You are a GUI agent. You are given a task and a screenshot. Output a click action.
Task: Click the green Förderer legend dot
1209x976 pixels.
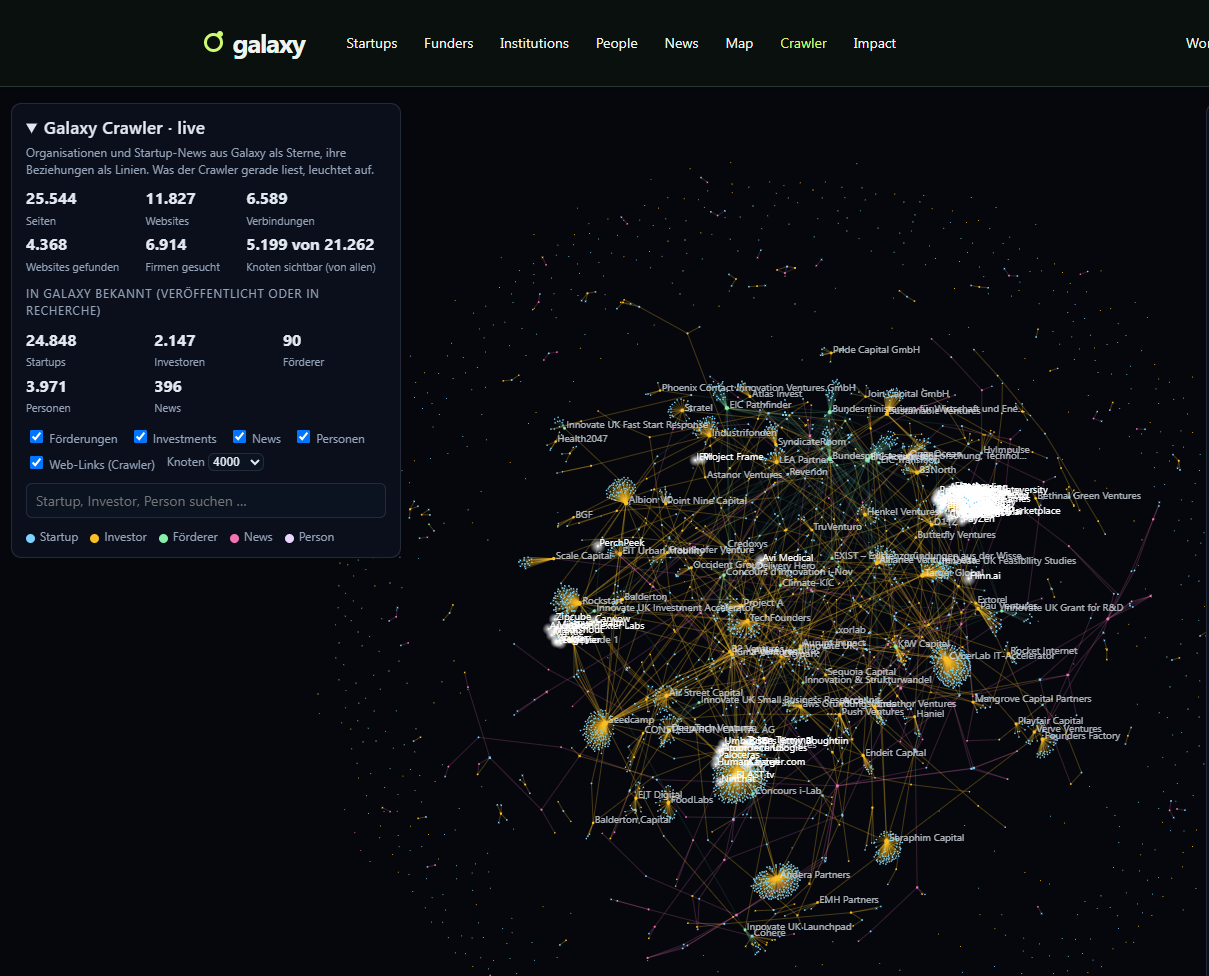pyautogui.click(x=163, y=538)
